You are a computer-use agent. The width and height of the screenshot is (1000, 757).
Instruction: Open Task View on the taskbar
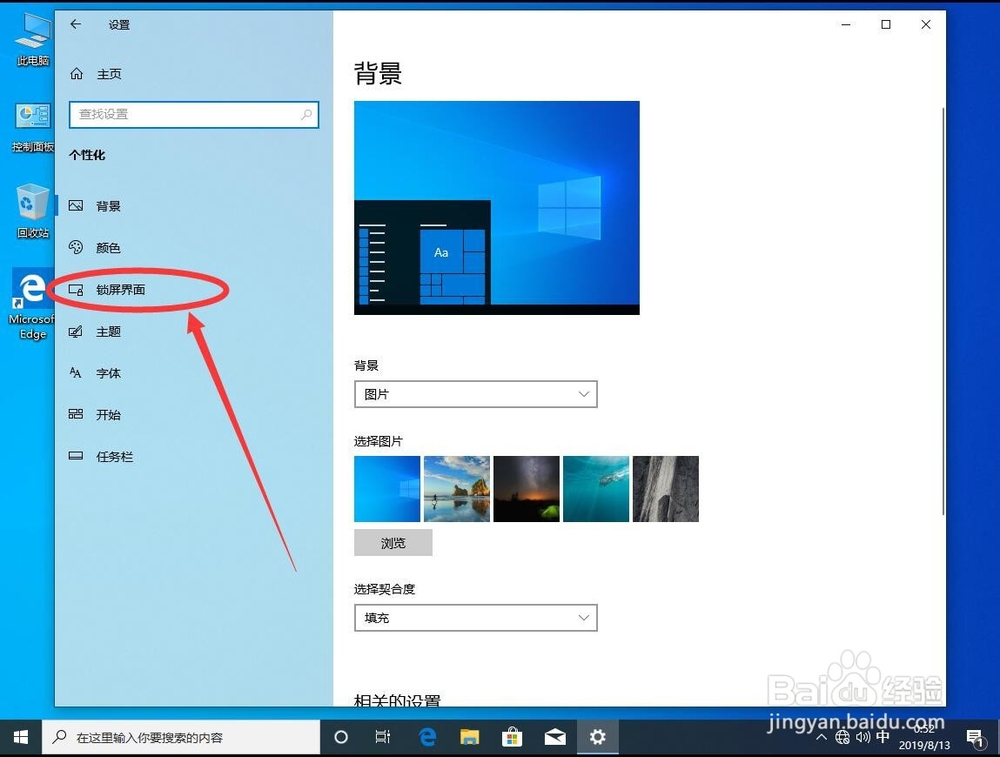pyautogui.click(x=383, y=737)
